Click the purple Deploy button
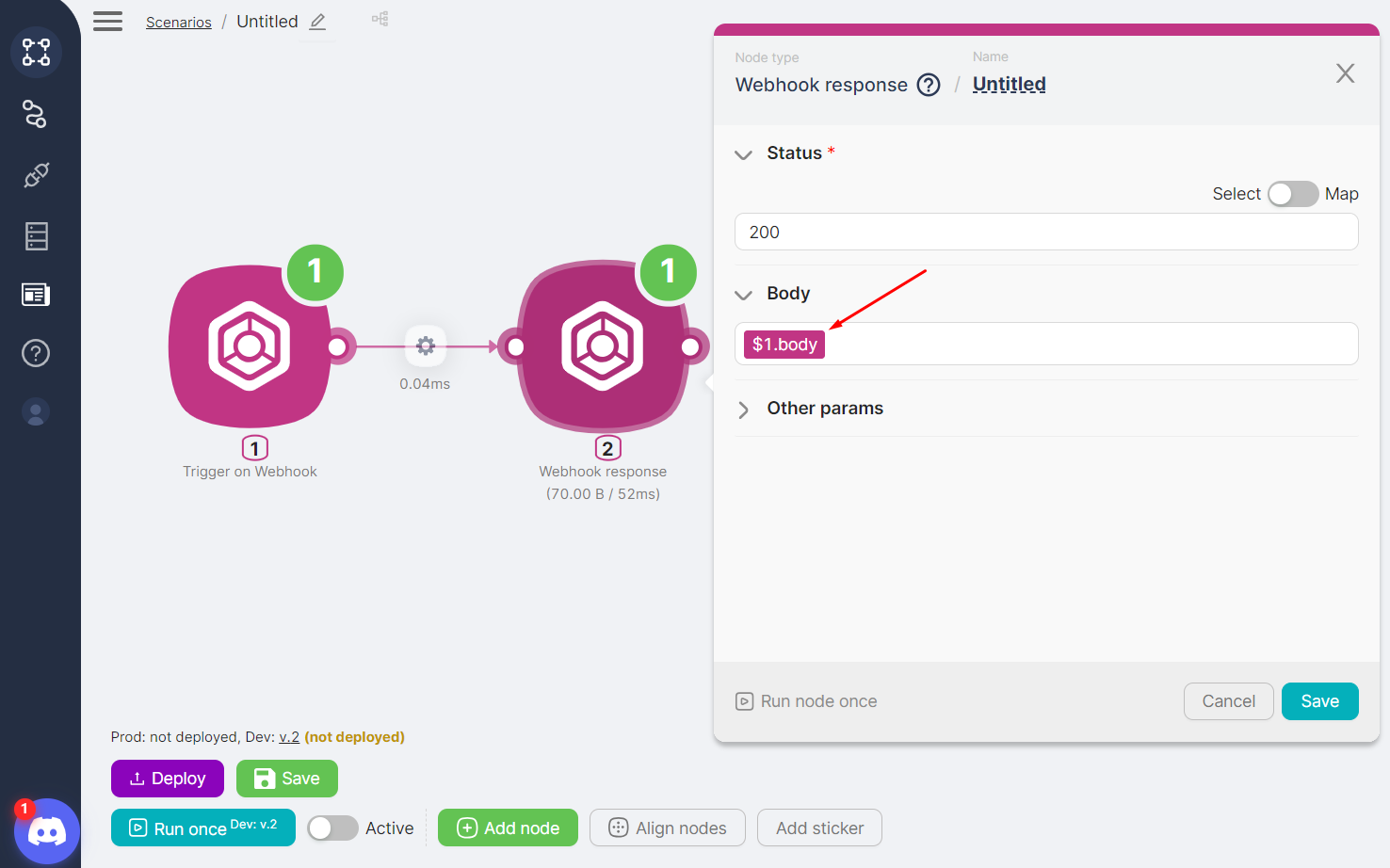1390x868 pixels. [x=168, y=779]
